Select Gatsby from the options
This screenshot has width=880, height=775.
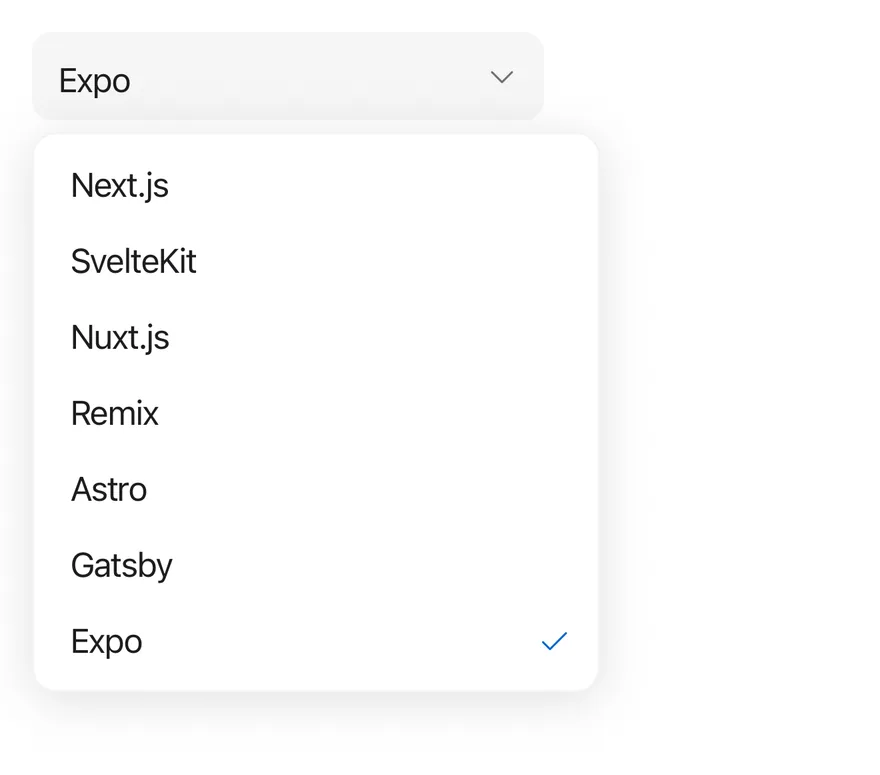(316, 565)
